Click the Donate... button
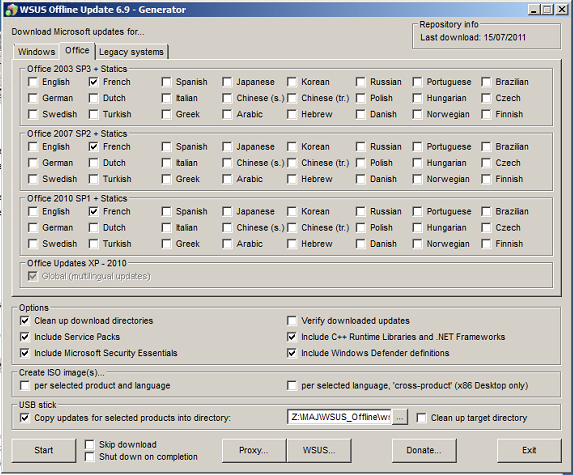The height and width of the screenshot is (475, 573). point(424,450)
